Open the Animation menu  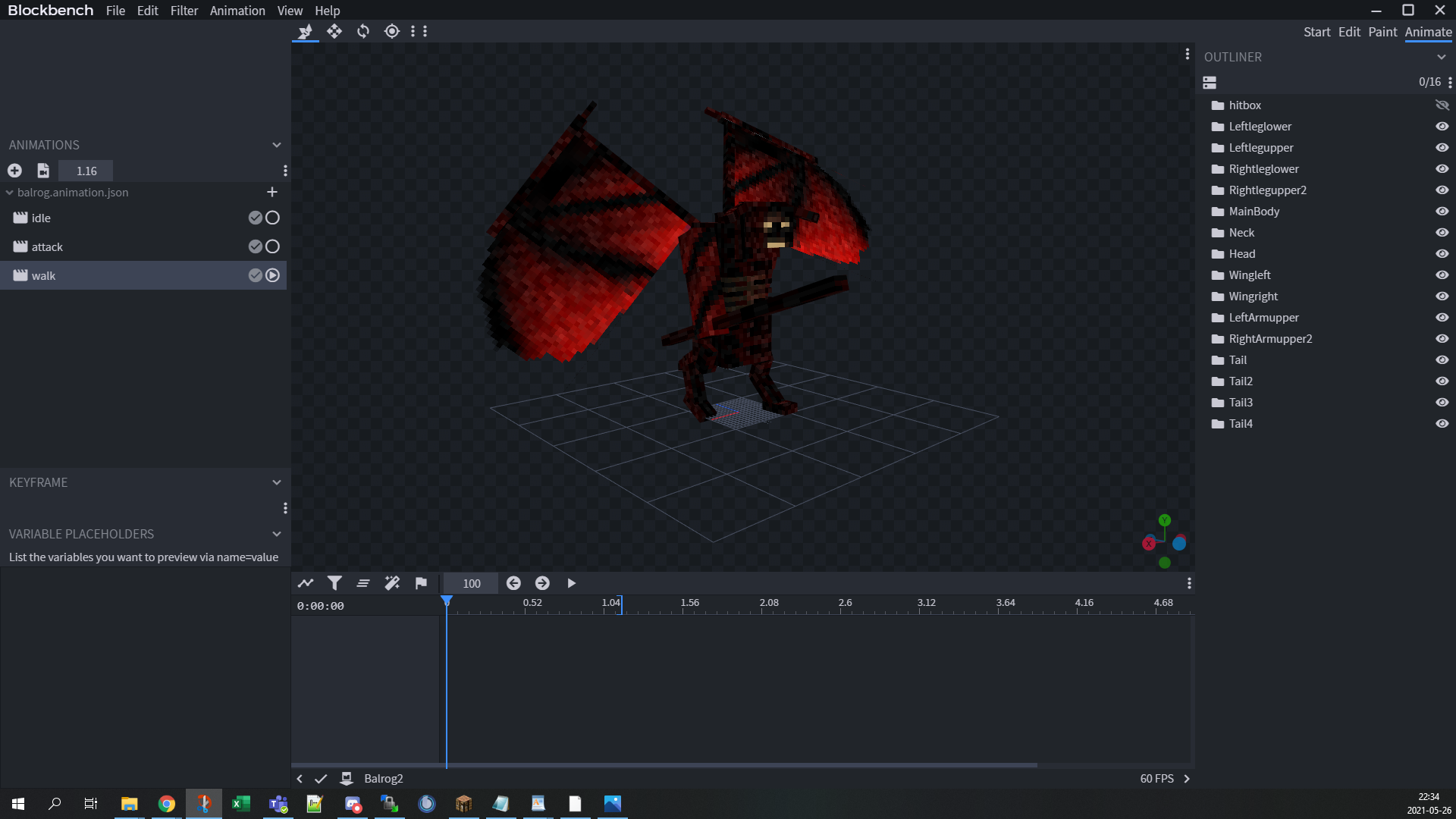pos(237,11)
